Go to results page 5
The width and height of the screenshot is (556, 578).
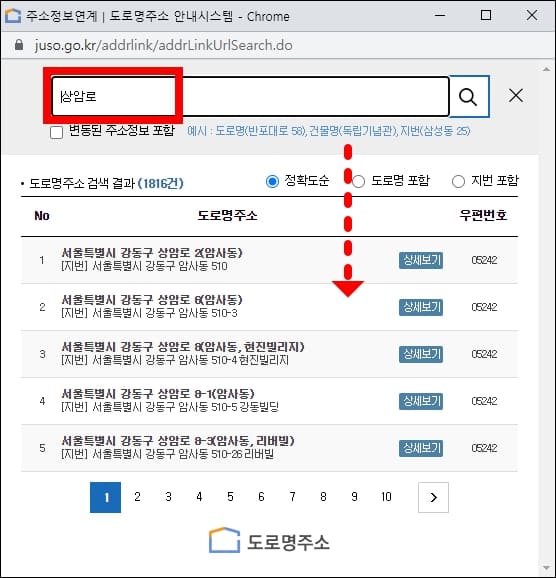pyautogui.click(x=230, y=497)
